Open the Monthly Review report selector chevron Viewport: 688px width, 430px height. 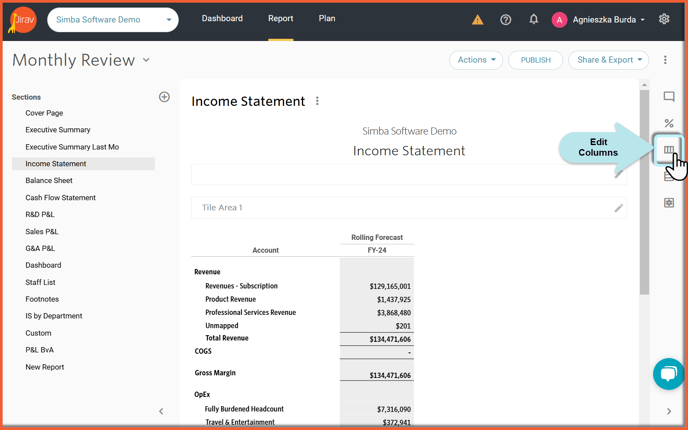[x=146, y=60]
